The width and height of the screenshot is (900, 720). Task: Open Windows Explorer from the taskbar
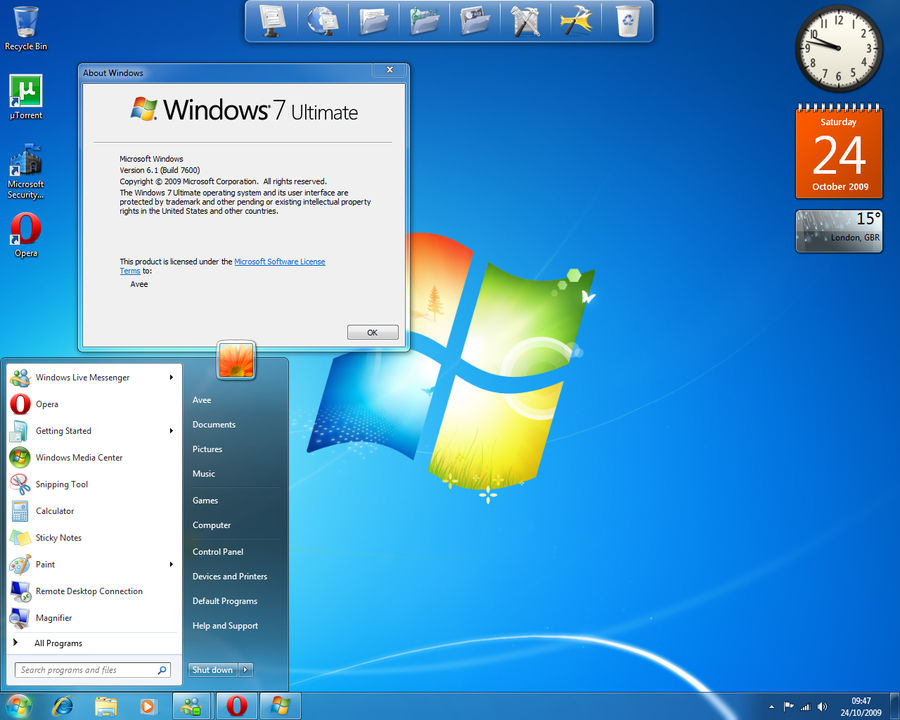click(106, 706)
